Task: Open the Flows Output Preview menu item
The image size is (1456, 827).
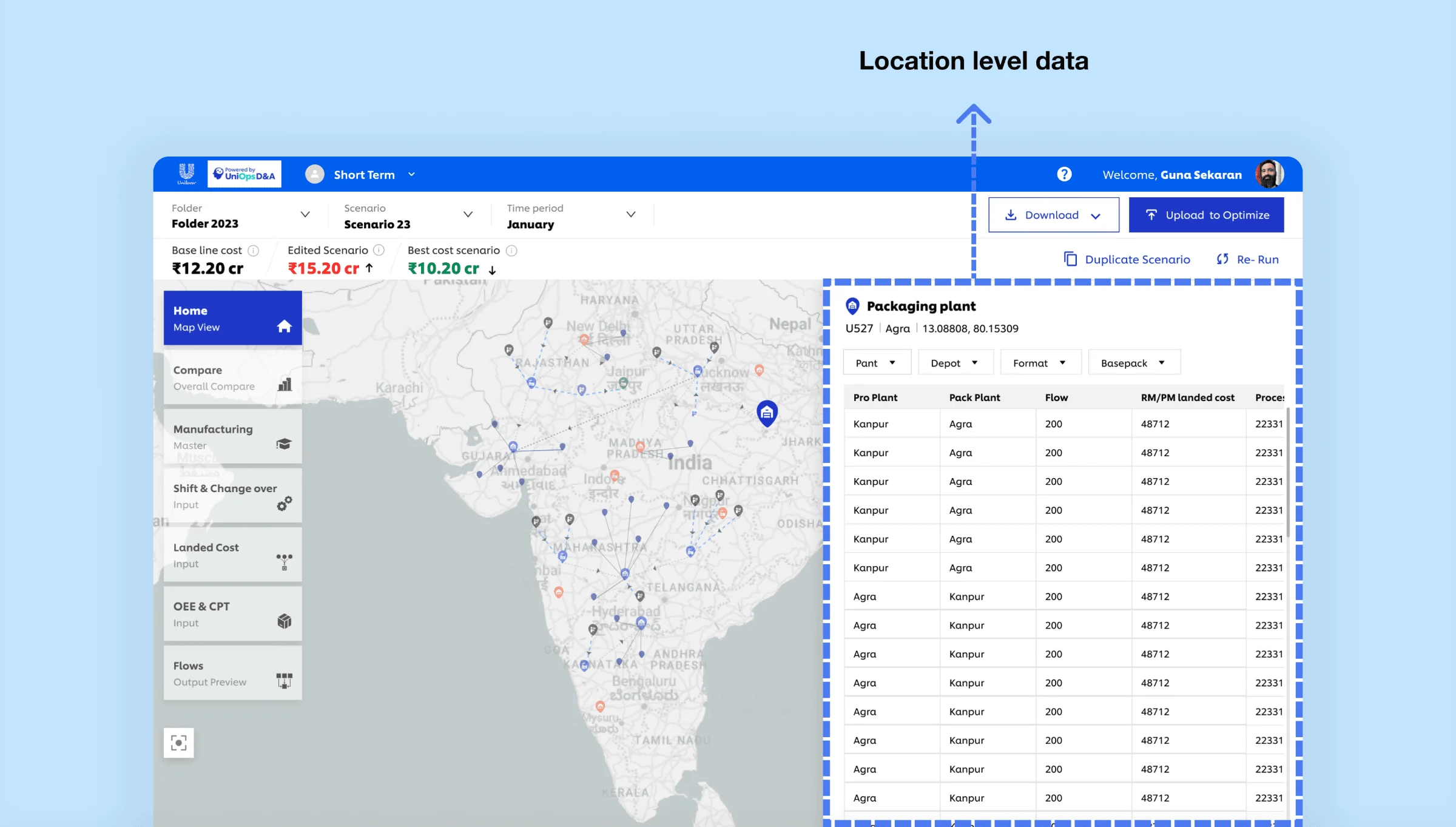Action: click(x=233, y=673)
